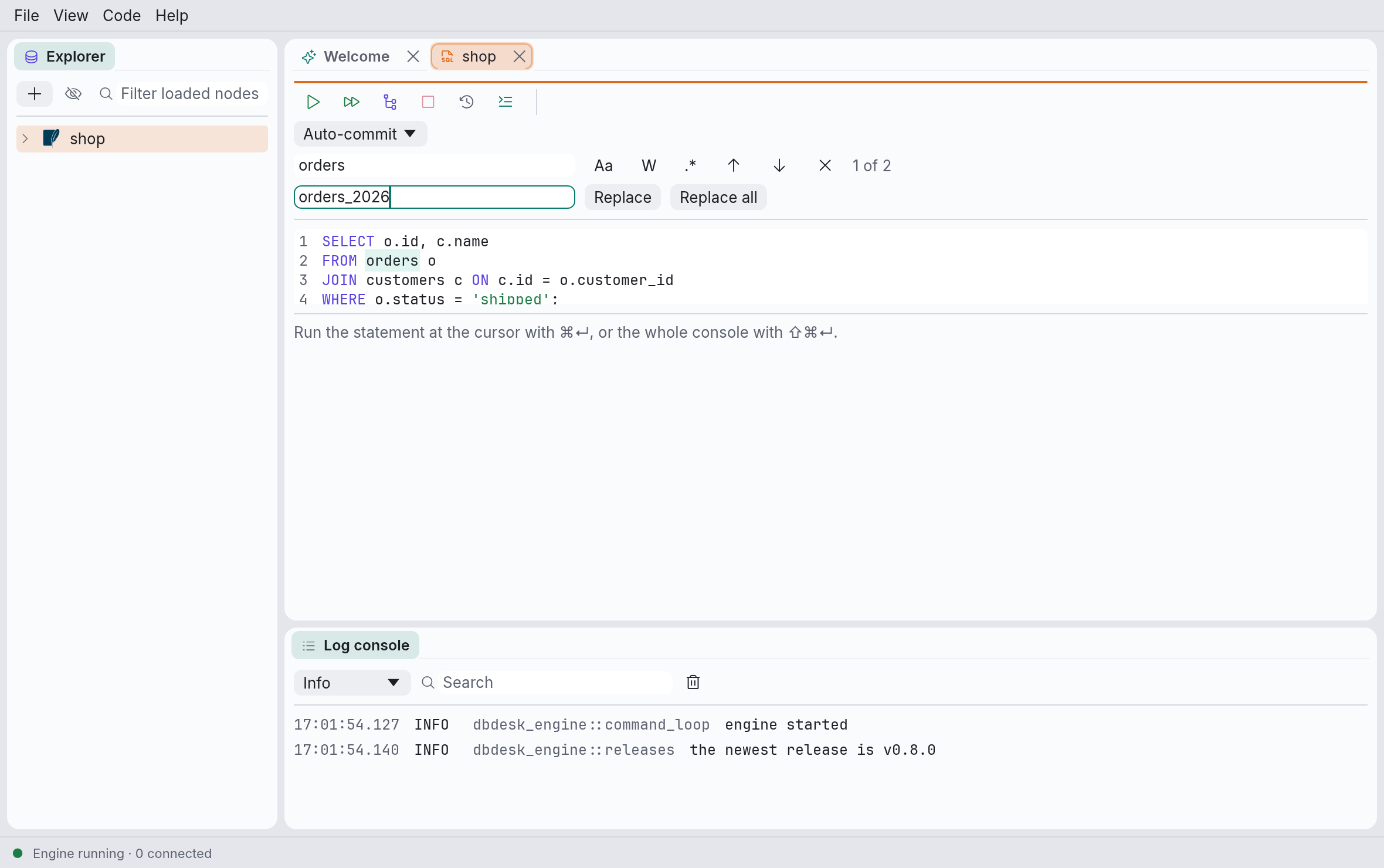The width and height of the screenshot is (1384, 868).
Task: Stop execution with the red square icon
Action: point(428,102)
